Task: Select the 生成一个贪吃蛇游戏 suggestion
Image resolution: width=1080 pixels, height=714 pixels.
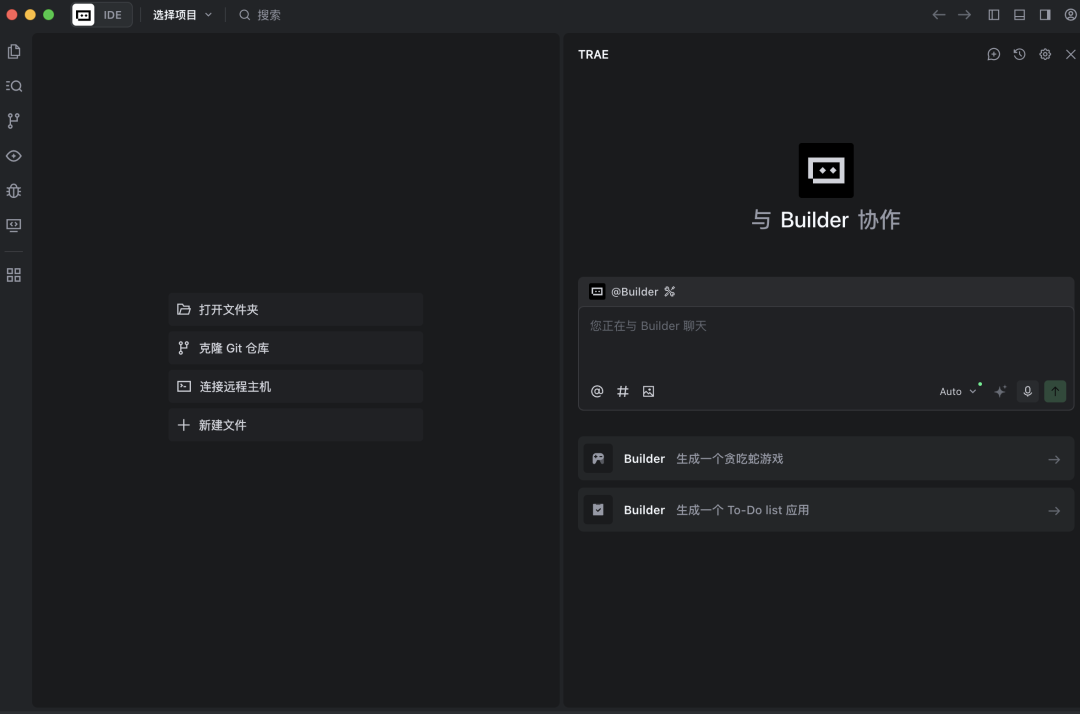Action: pyautogui.click(x=825, y=459)
